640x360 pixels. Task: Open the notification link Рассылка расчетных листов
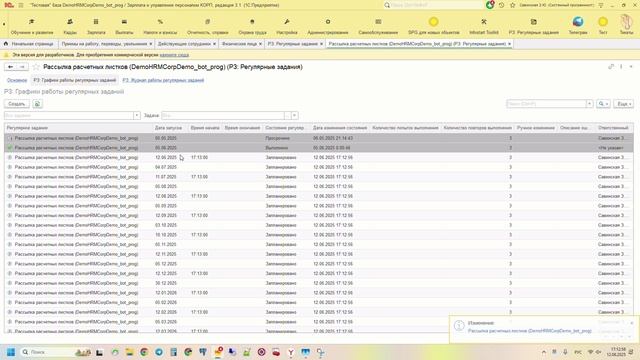coord(529,331)
